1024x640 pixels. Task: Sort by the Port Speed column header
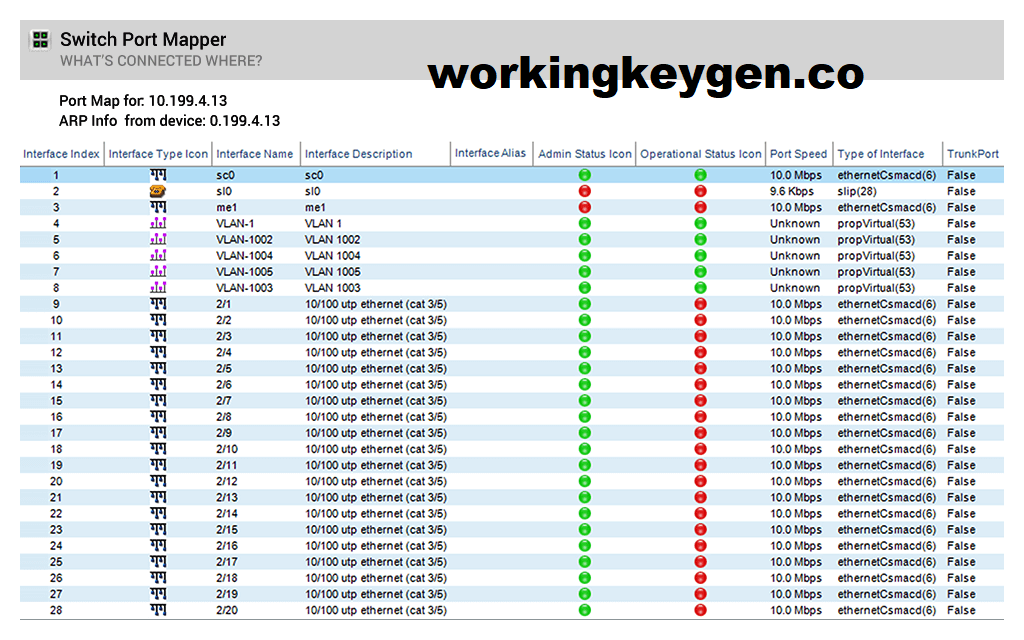pyautogui.click(x=798, y=153)
